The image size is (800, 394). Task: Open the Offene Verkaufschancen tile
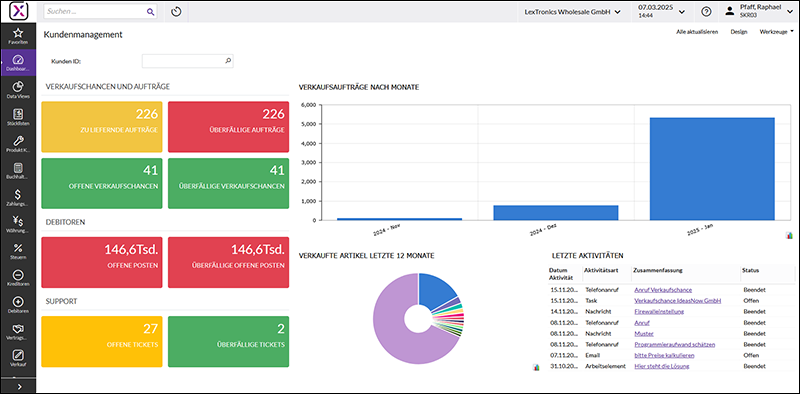(x=102, y=183)
